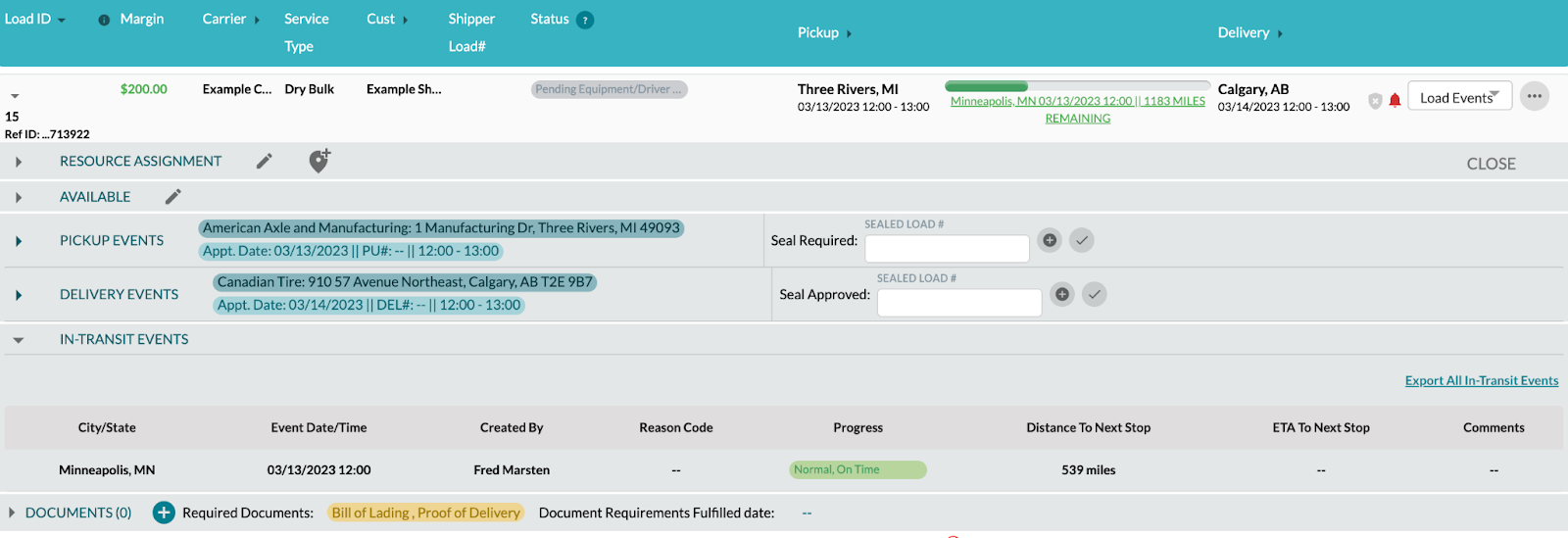The height and width of the screenshot is (538, 1568).
Task: Click the Example Sh... customer cell
Action: pos(404,89)
